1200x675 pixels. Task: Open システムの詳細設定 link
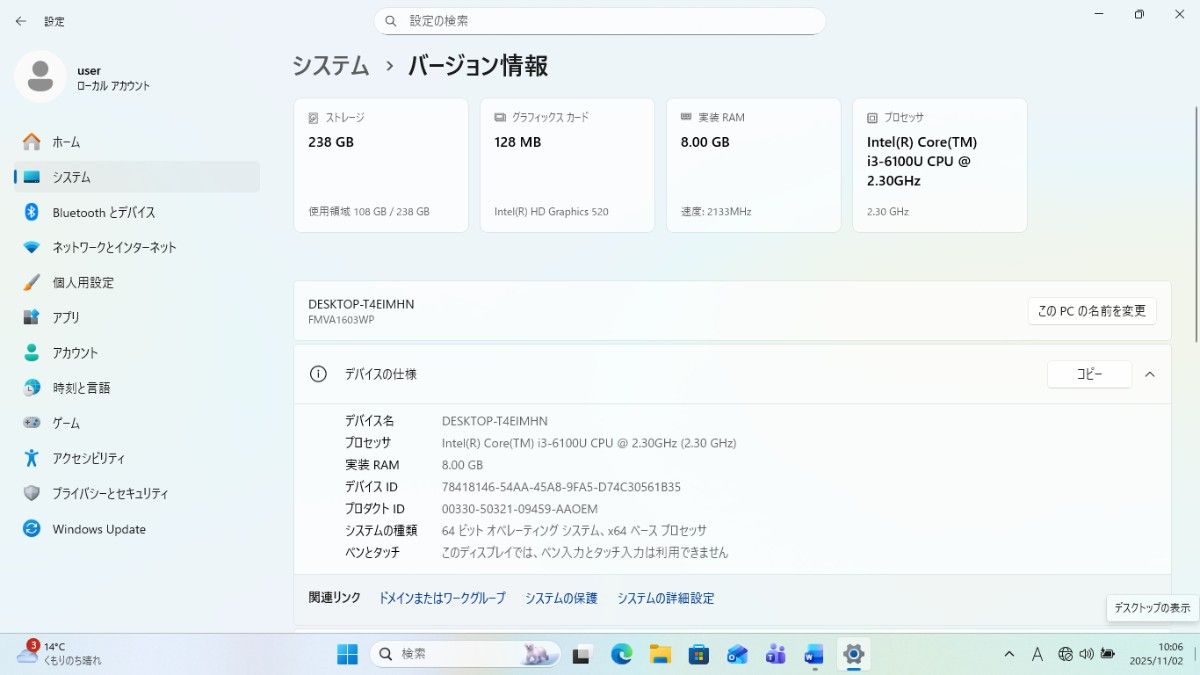coord(665,598)
